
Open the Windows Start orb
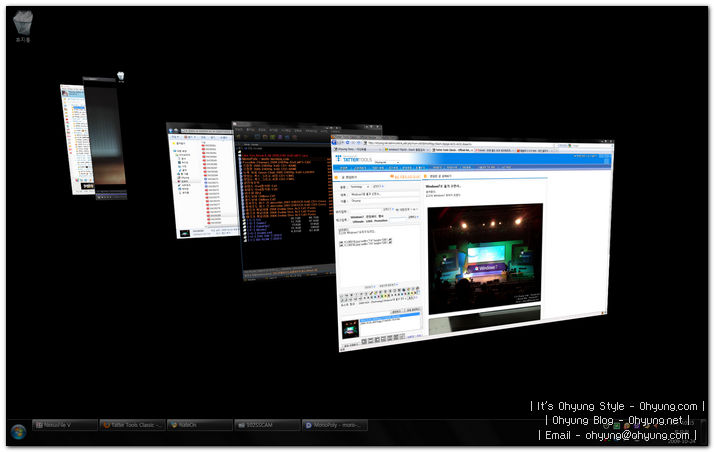19,431
